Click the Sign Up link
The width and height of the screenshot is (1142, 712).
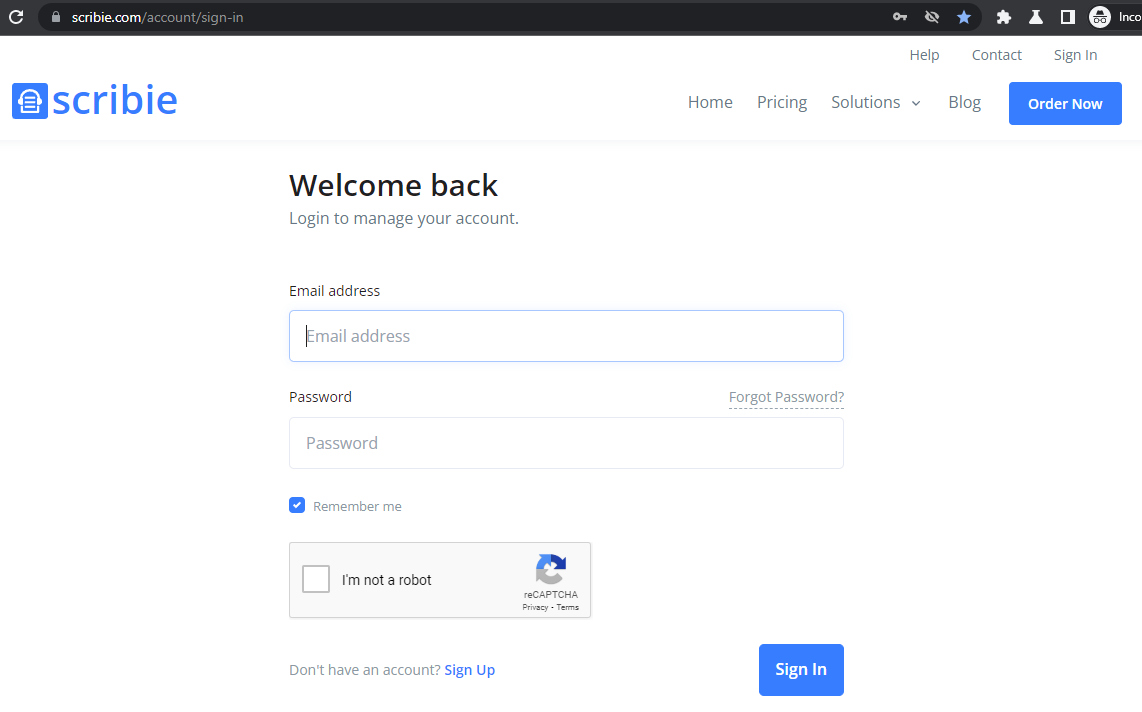(x=470, y=670)
